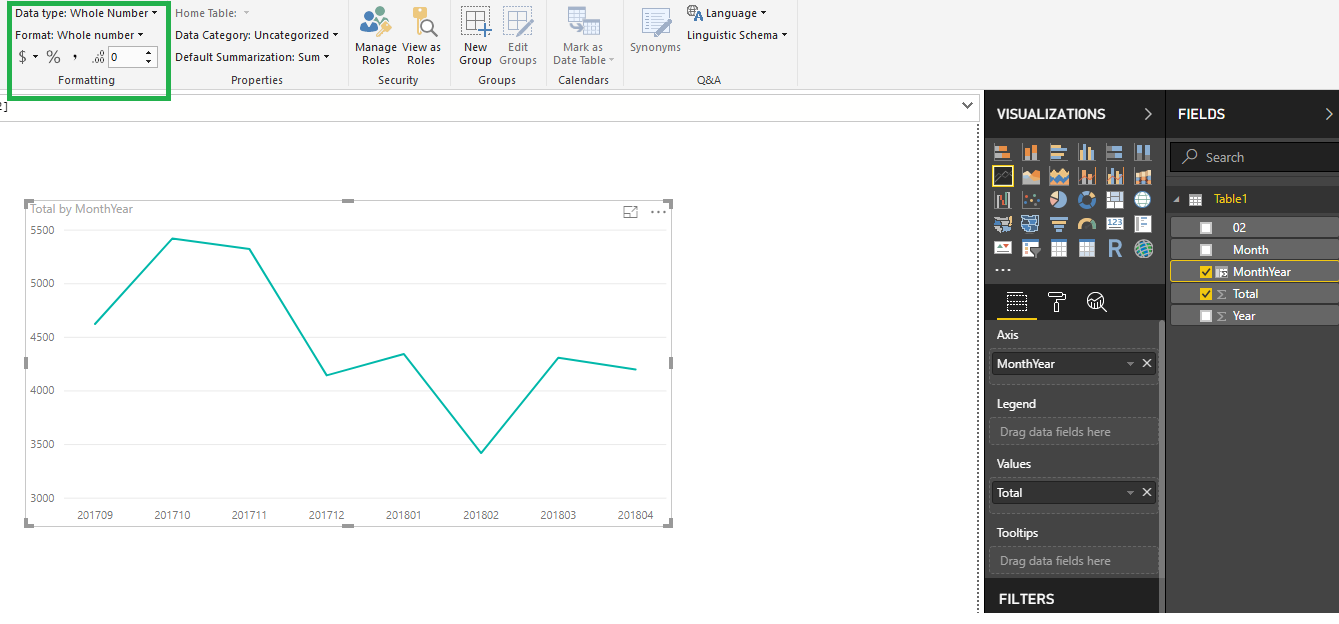This screenshot has width=1339, height=624.
Task: Select the scatter chart visualization
Action: [1030, 201]
